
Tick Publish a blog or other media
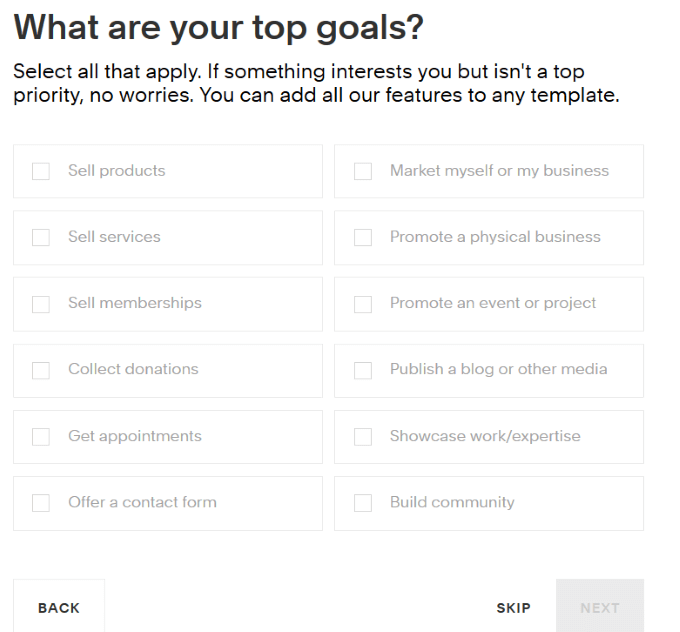point(363,370)
